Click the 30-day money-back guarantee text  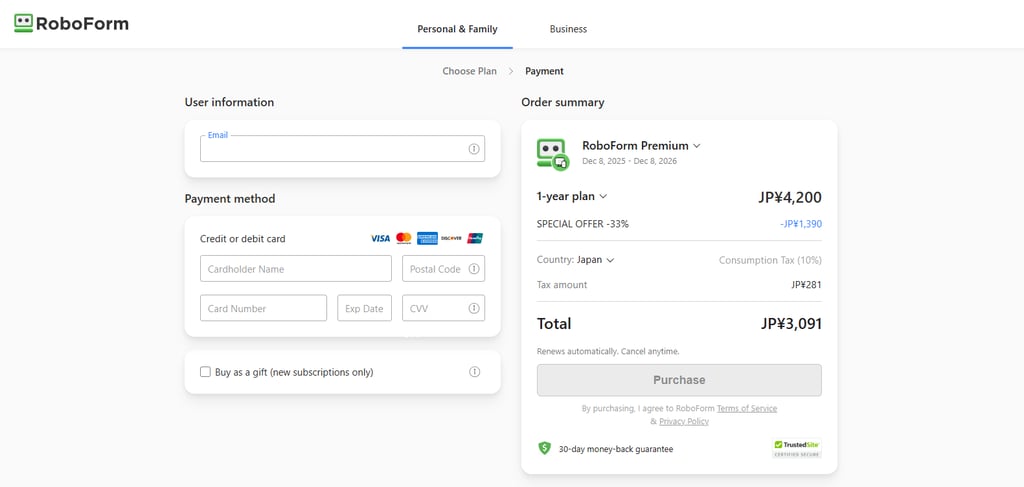tap(616, 449)
